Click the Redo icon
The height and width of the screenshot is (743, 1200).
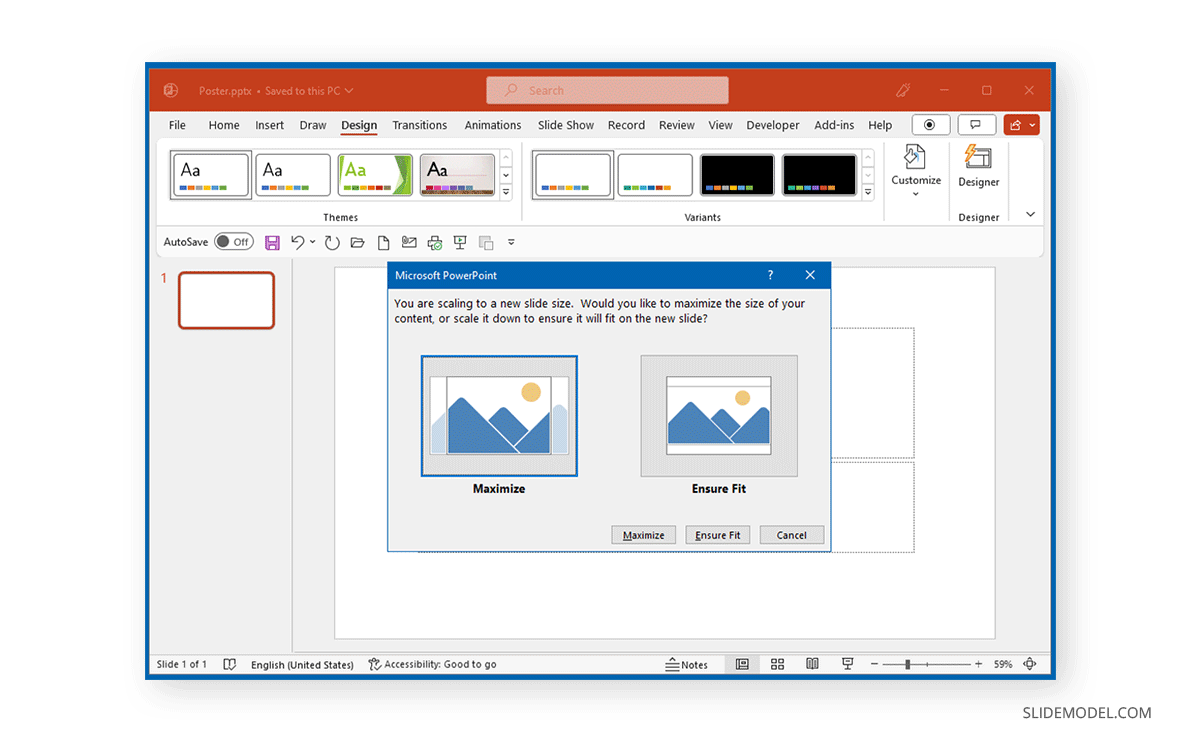click(x=332, y=242)
